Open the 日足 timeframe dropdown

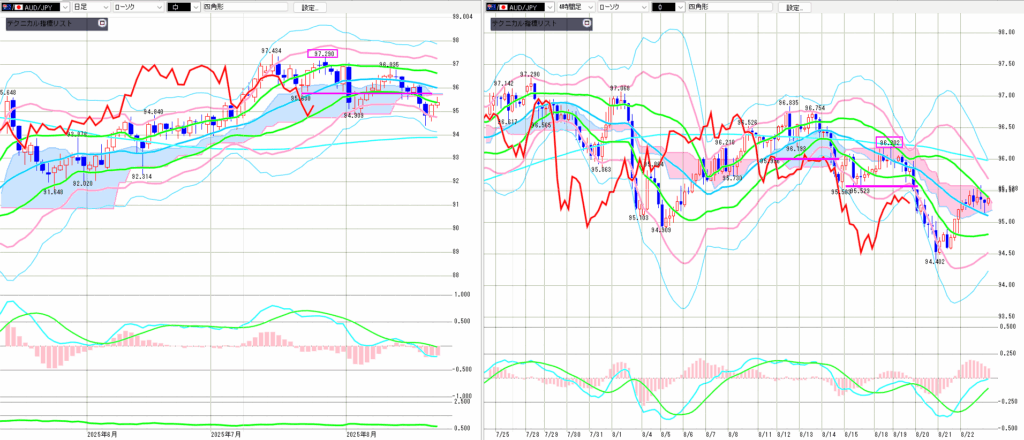pos(90,7)
